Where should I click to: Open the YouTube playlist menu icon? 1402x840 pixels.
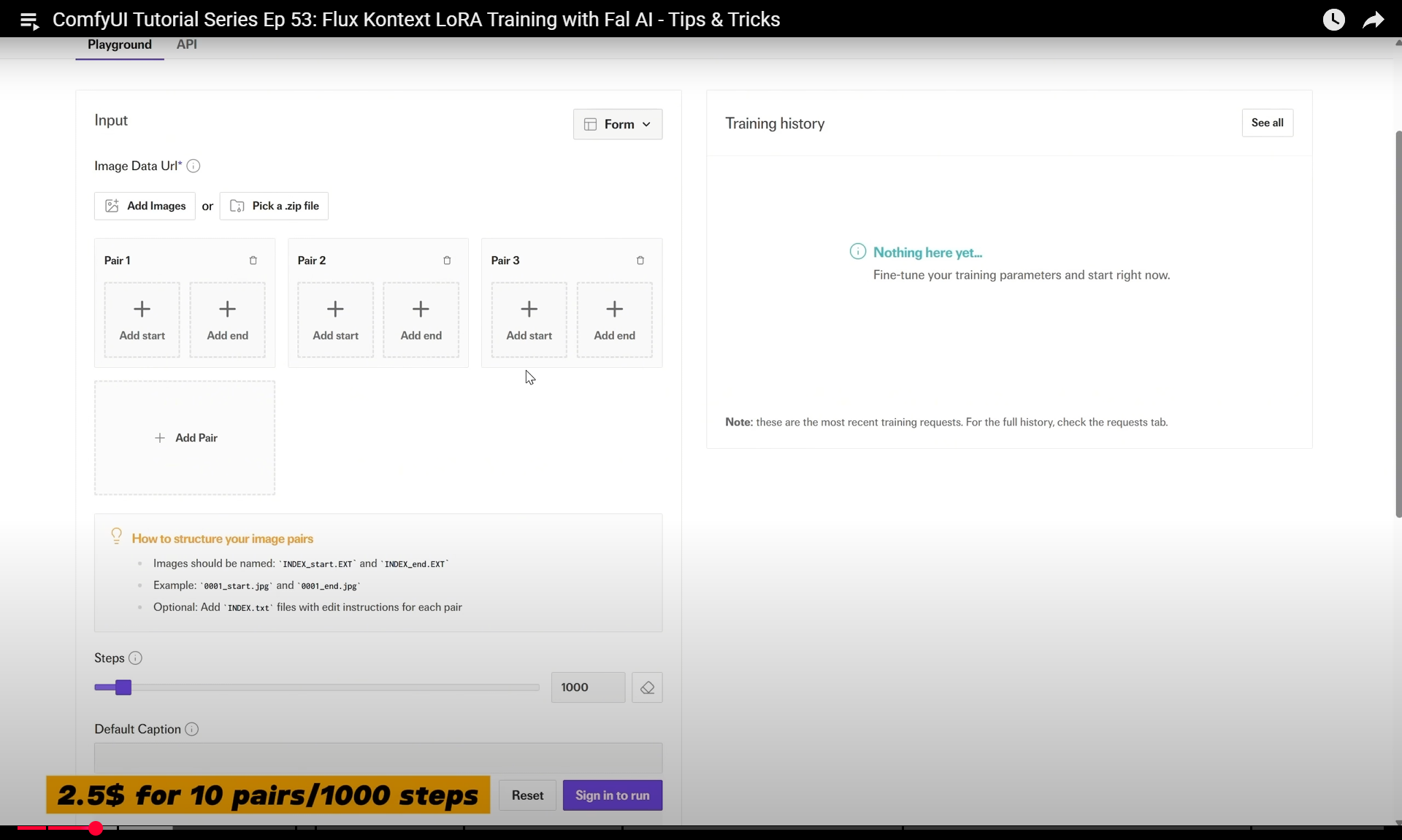point(29,20)
